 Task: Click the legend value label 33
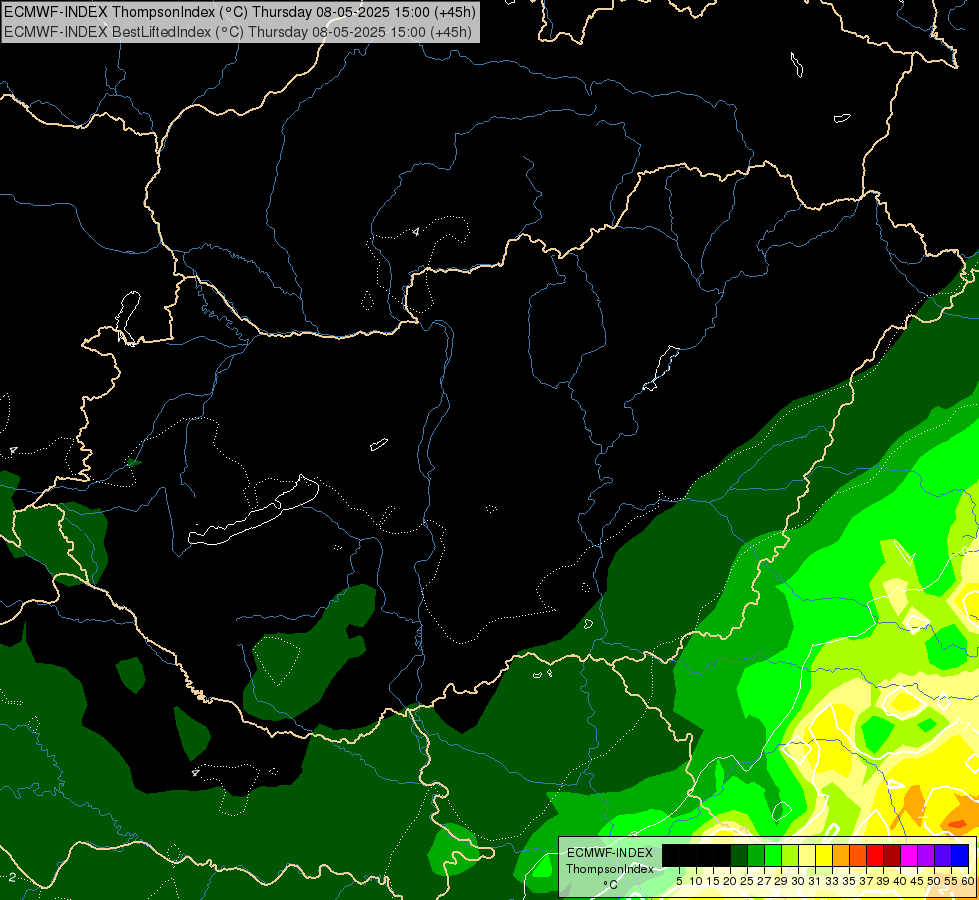tap(832, 881)
